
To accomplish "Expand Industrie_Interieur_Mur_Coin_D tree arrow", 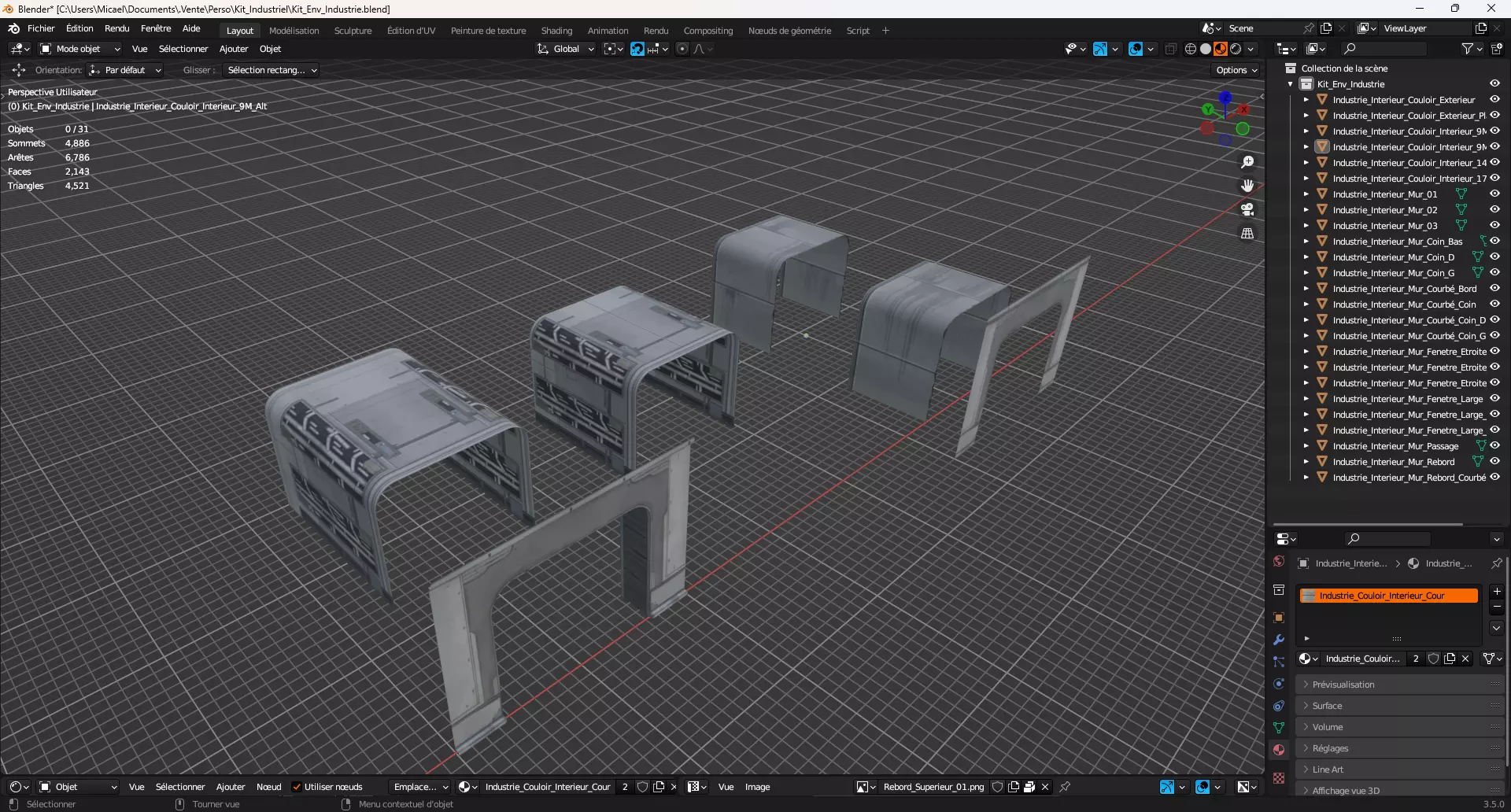I will point(1306,257).
